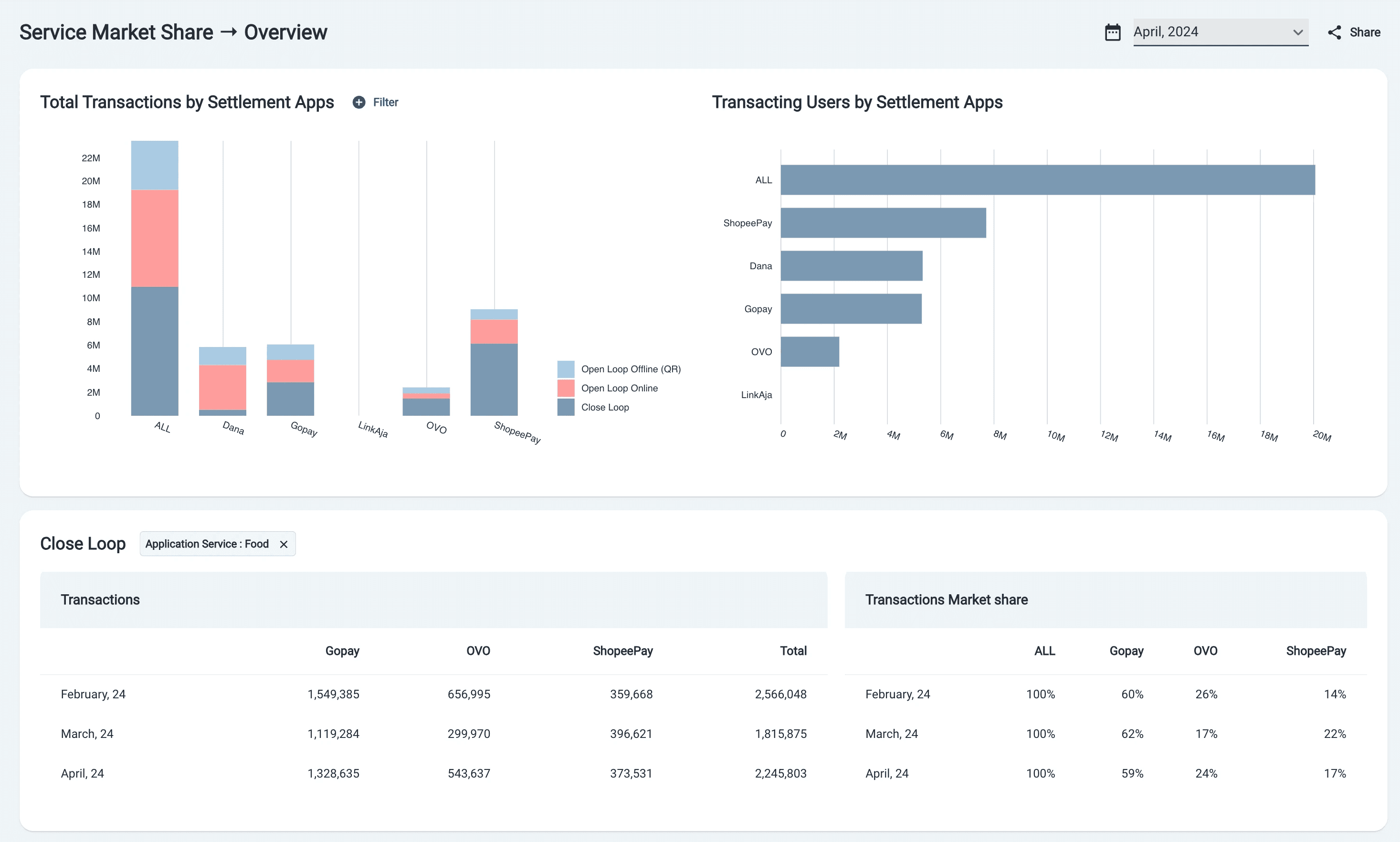Click the value 656,995 for OVO February
Screen dimensions: 1400x842
pos(469,694)
